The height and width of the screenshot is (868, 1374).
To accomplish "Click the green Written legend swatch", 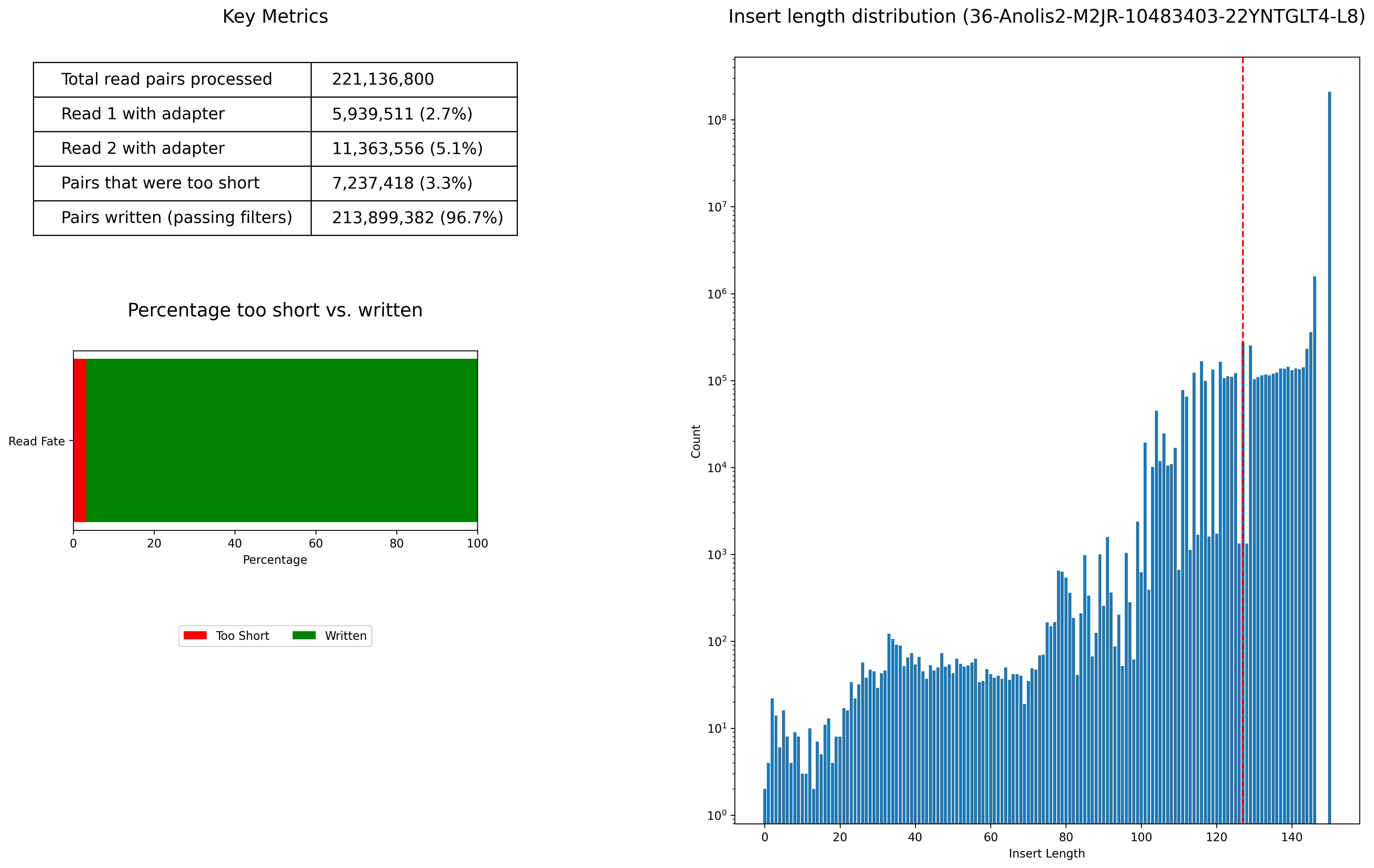I will [303, 635].
